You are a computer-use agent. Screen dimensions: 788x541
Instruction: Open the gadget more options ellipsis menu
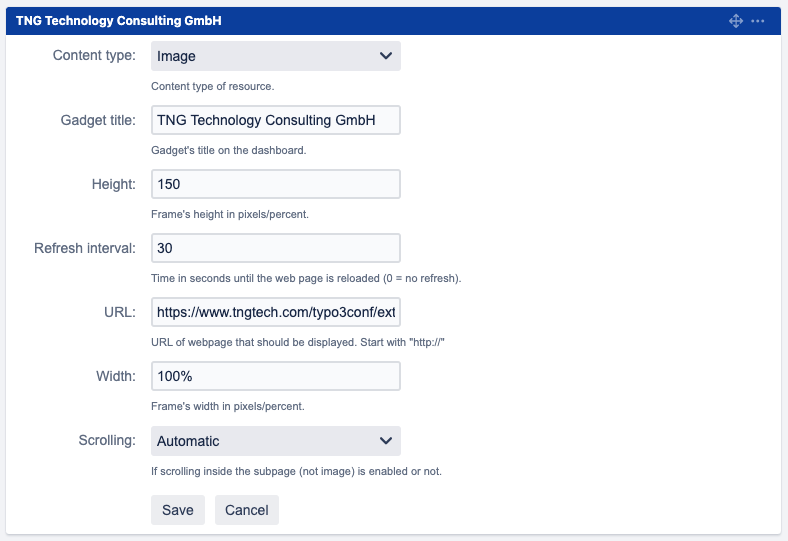click(x=758, y=21)
